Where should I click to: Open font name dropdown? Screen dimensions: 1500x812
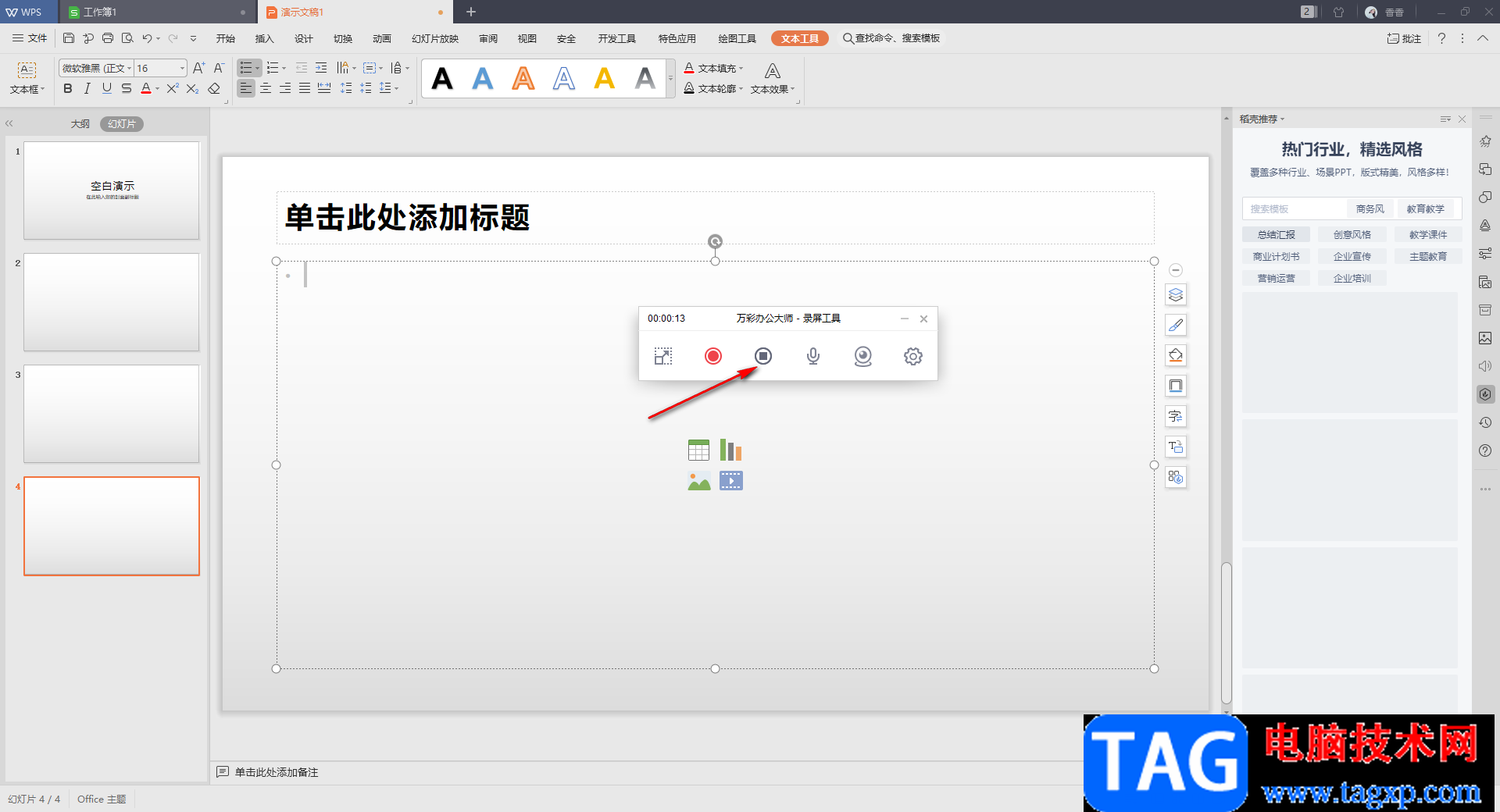(129, 69)
